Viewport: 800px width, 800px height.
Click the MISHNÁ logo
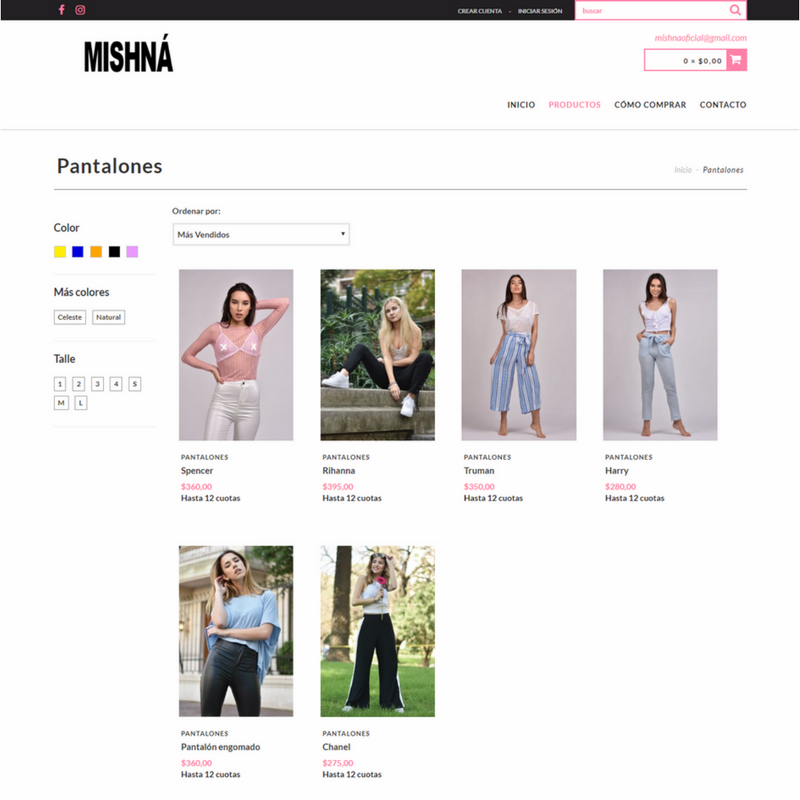(129, 54)
